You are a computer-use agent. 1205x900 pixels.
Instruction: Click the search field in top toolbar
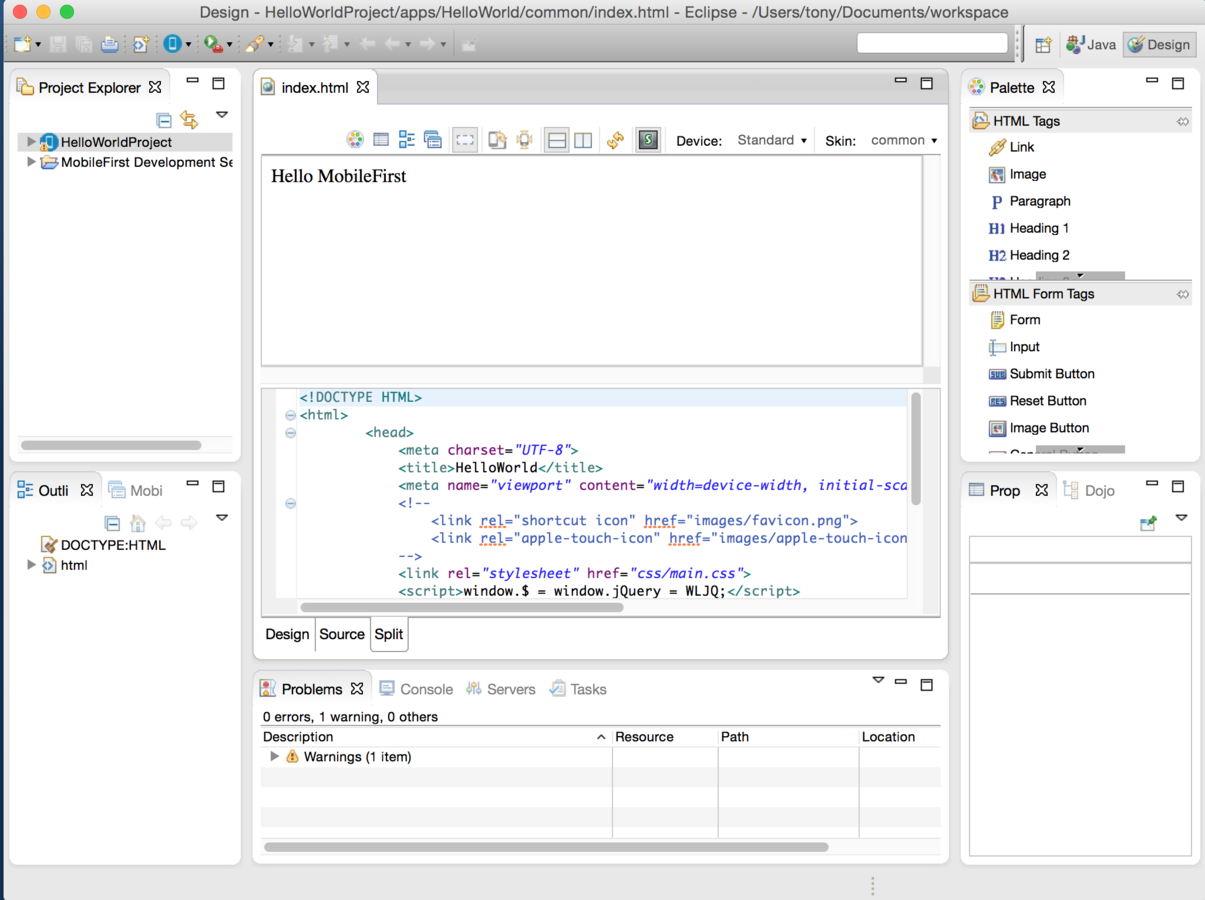[x=932, y=42]
